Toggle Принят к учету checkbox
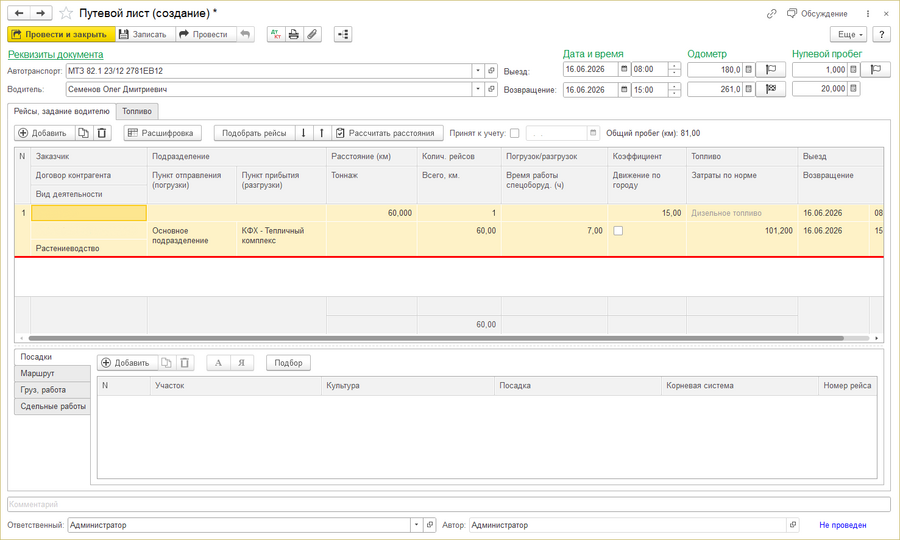Screen dimensions: 900x540 coord(514,133)
